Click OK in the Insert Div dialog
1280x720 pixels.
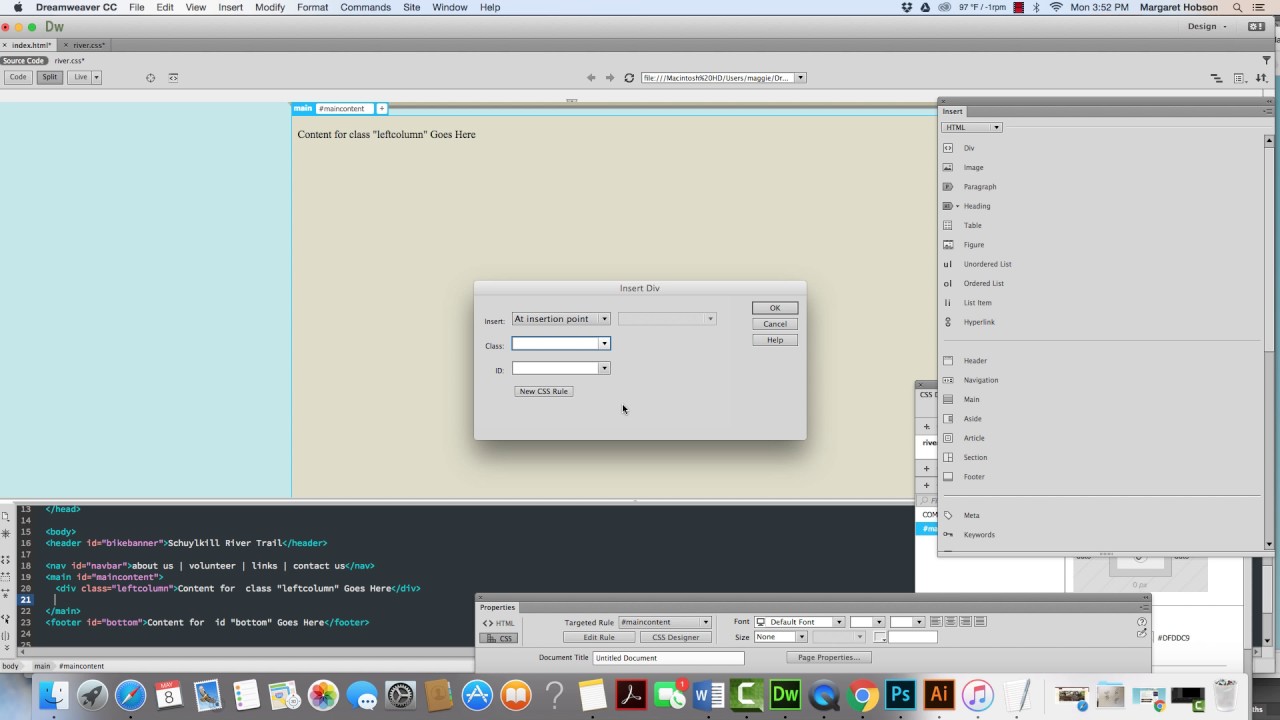pos(775,308)
